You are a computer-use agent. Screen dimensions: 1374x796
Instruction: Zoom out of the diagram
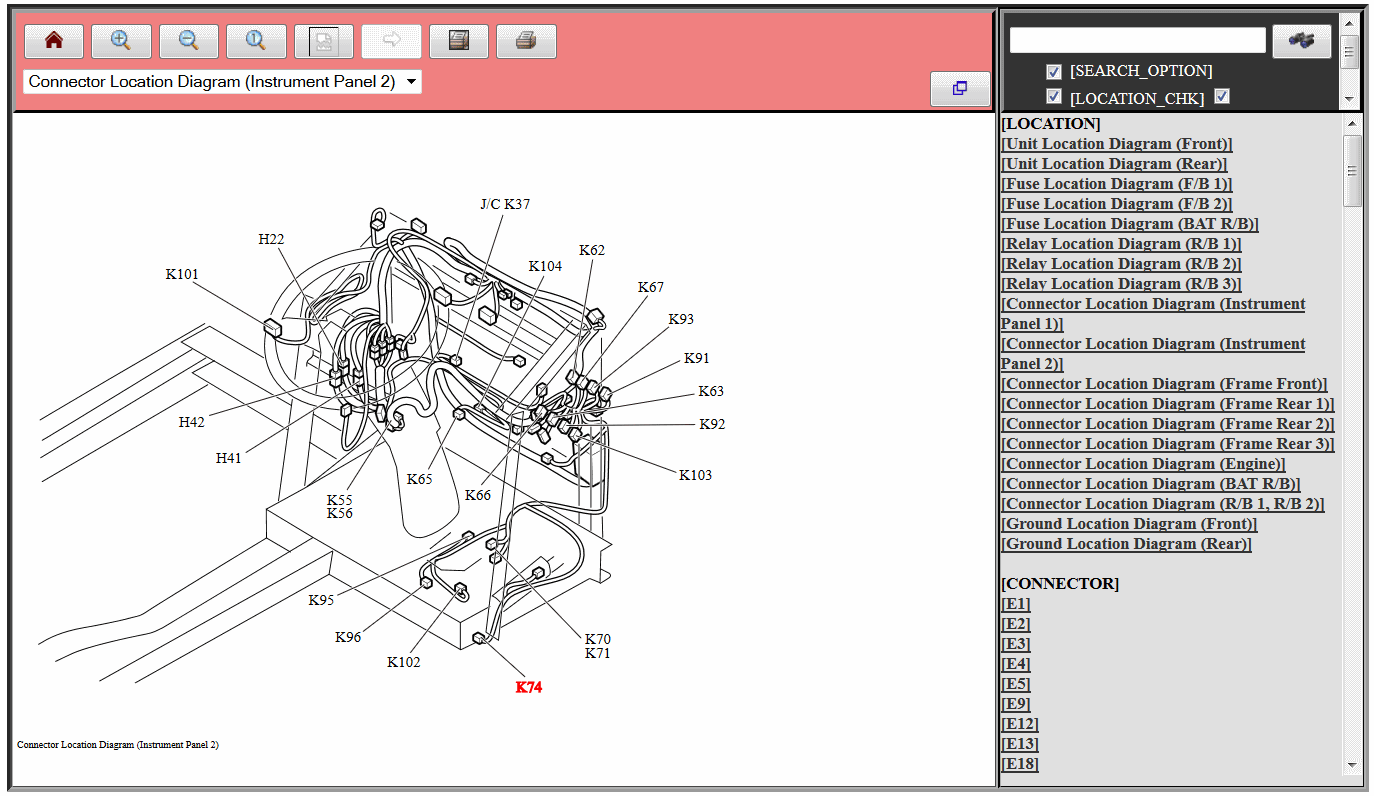(x=189, y=41)
